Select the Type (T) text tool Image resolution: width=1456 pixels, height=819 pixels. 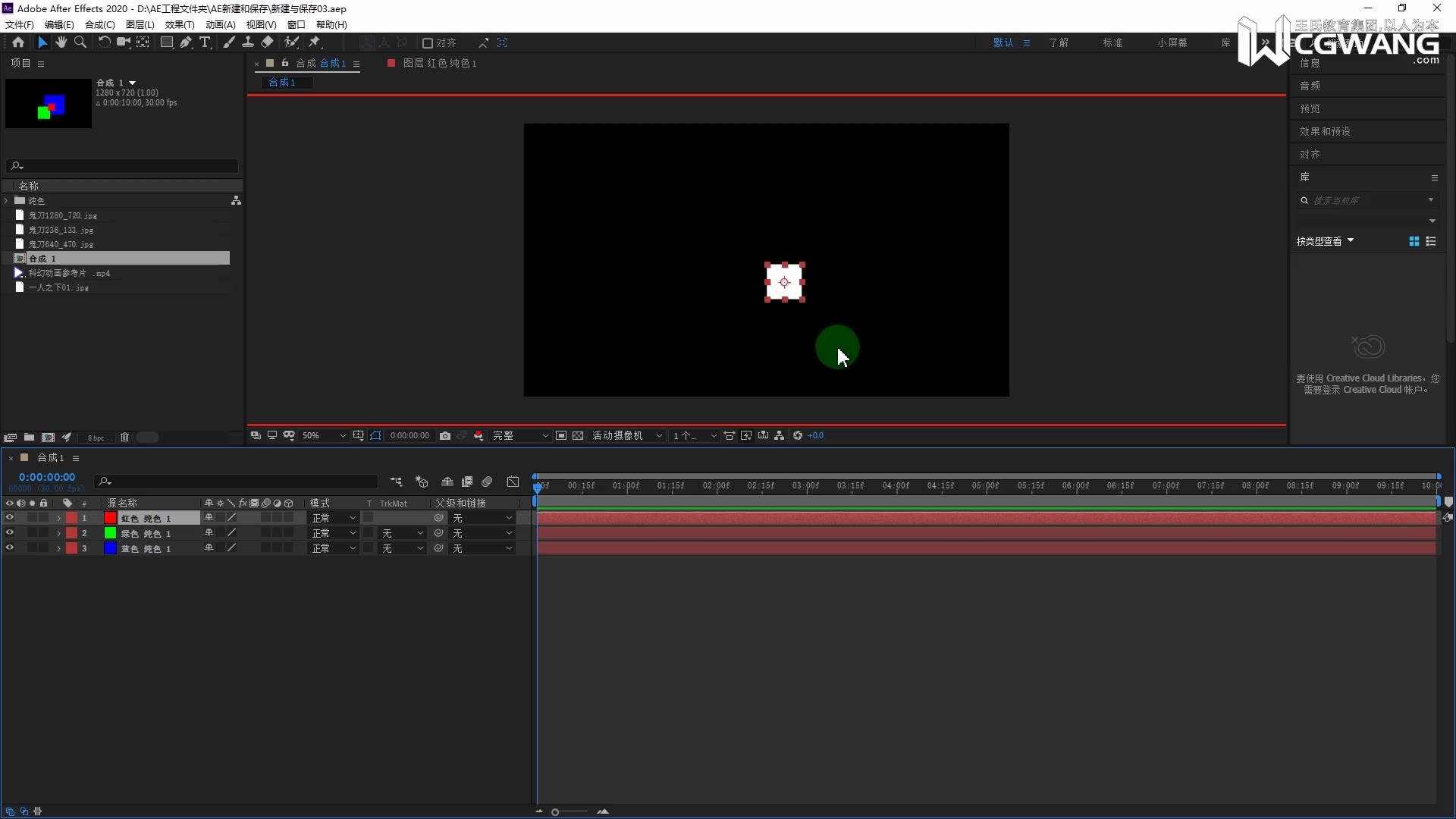click(x=205, y=42)
